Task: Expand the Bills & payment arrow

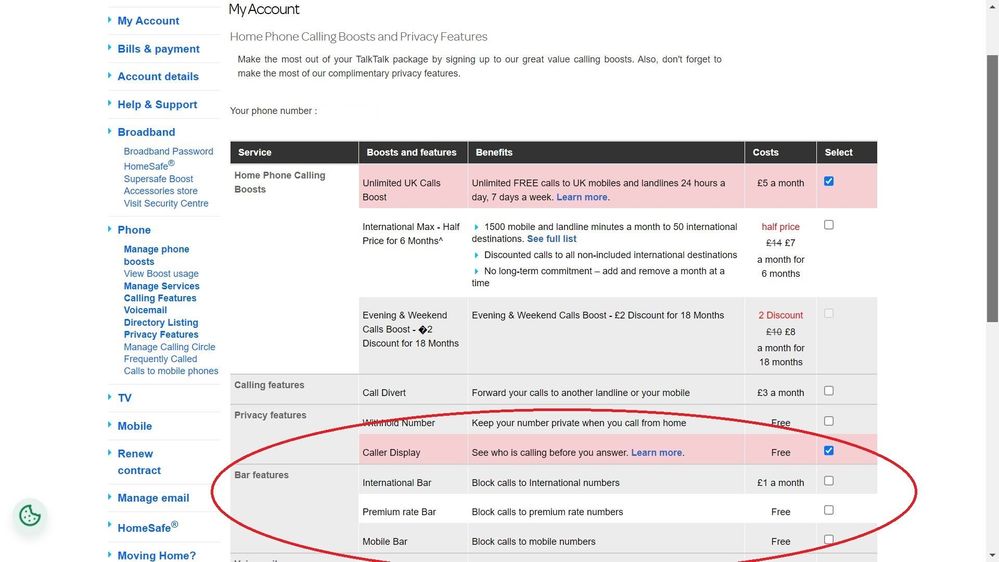Action: [110, 48]
